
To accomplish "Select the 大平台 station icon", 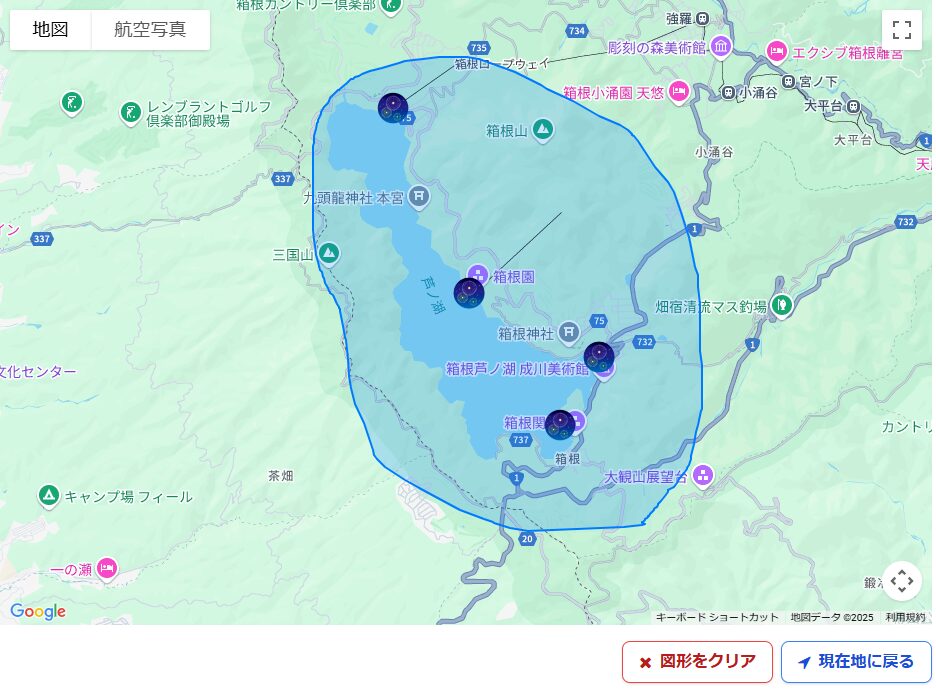I will tap(854, 106).
